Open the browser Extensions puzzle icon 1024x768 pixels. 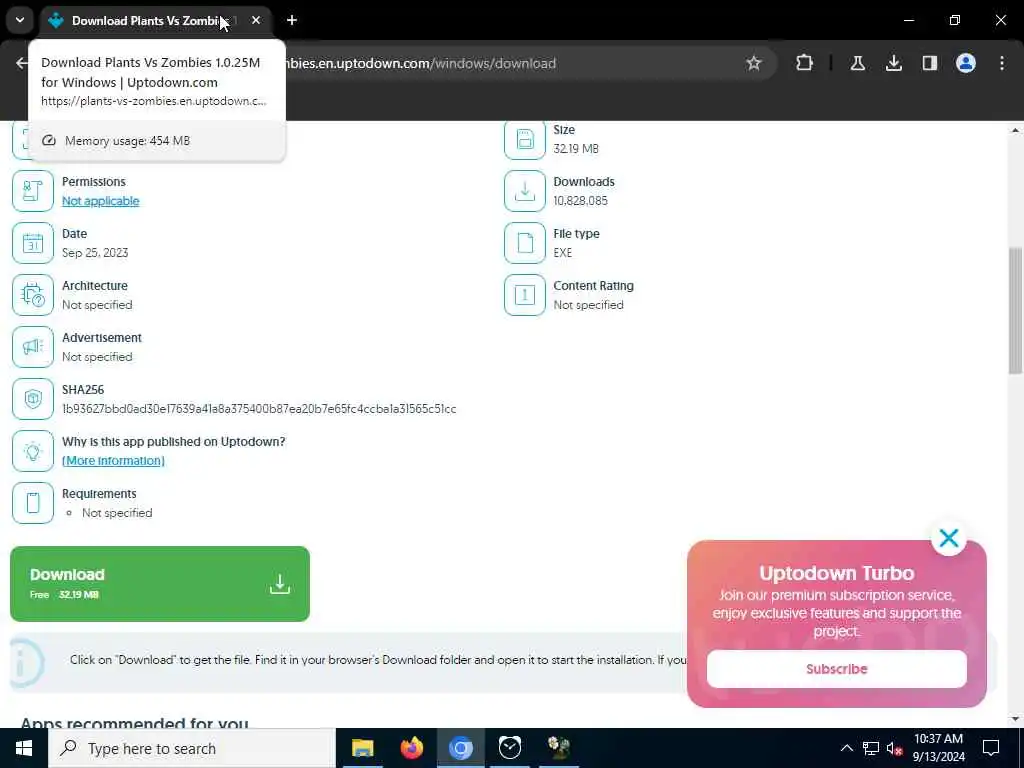pyautogui.click(x=805, y=63)
